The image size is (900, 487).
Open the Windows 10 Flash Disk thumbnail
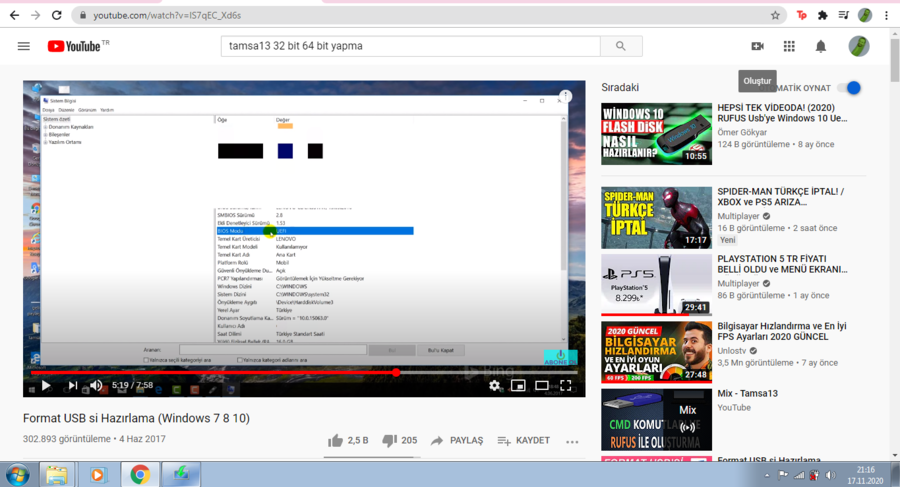pos(657,134)
